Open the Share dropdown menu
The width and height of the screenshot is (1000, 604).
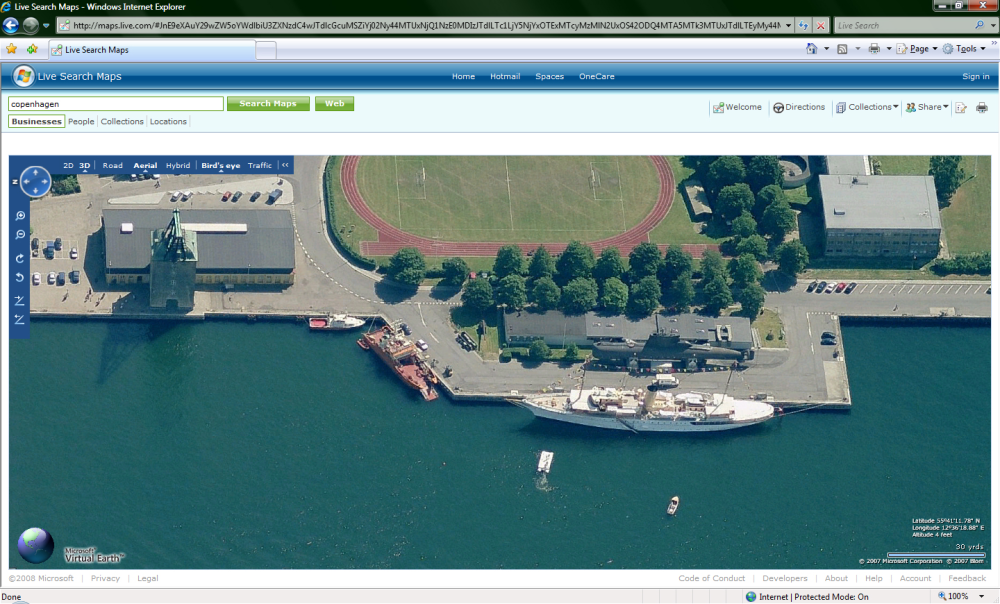coord(927,107)
